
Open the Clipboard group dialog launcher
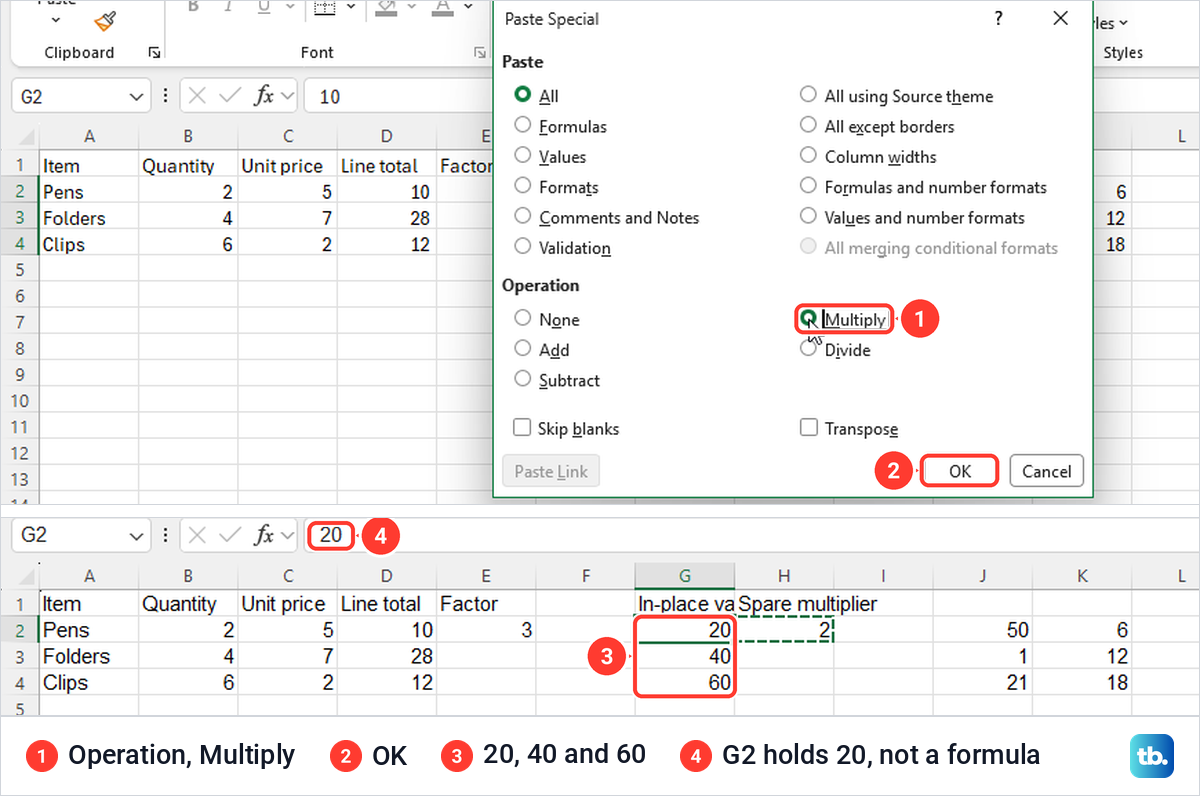tap(153, 53)
